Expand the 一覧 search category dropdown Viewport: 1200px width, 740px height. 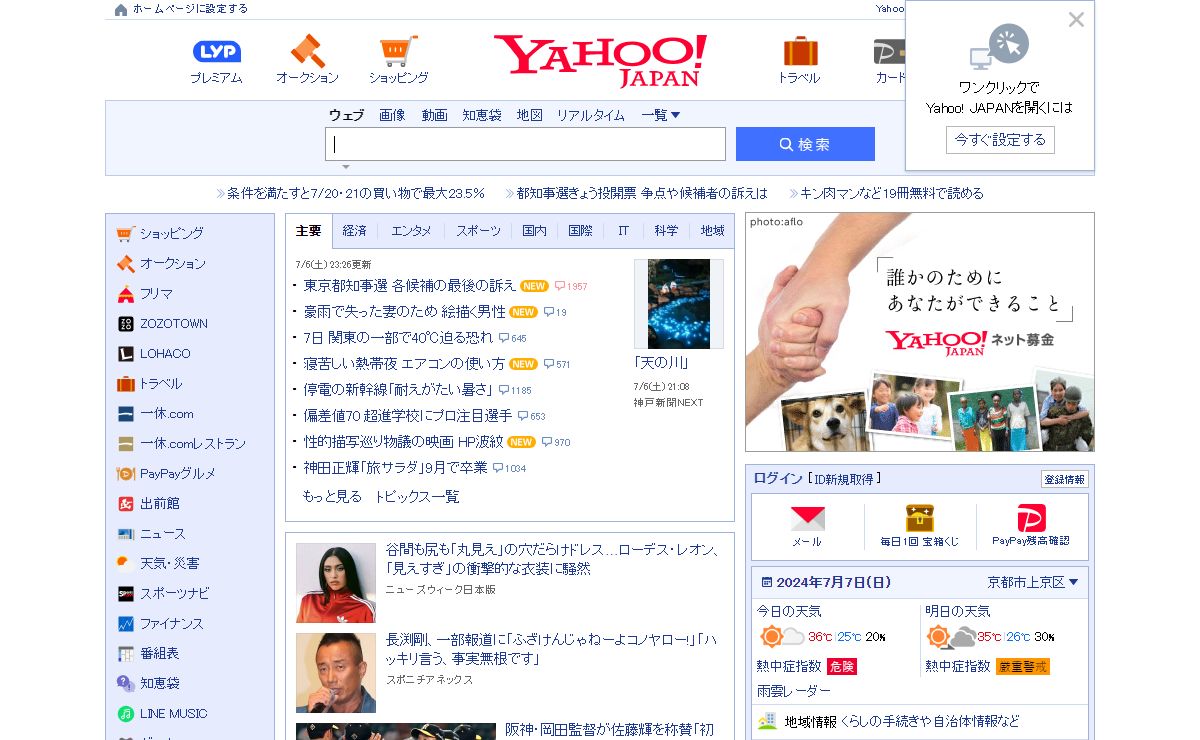(x=661, y=115)
